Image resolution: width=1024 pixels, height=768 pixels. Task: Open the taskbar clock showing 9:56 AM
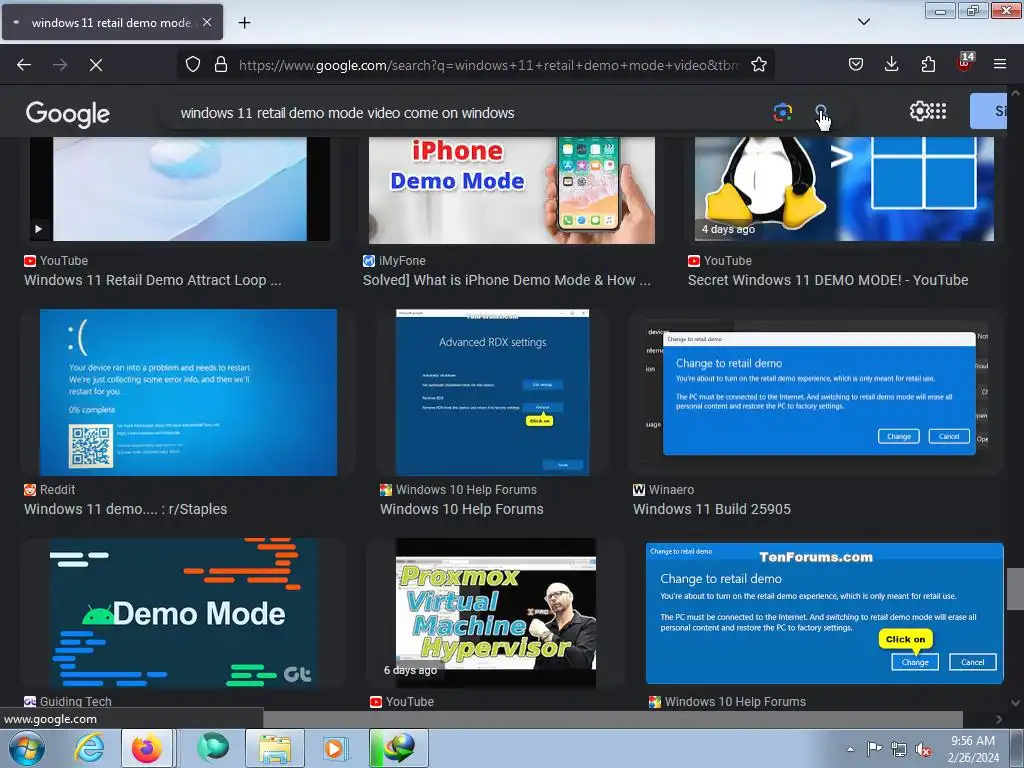point(973,748)
